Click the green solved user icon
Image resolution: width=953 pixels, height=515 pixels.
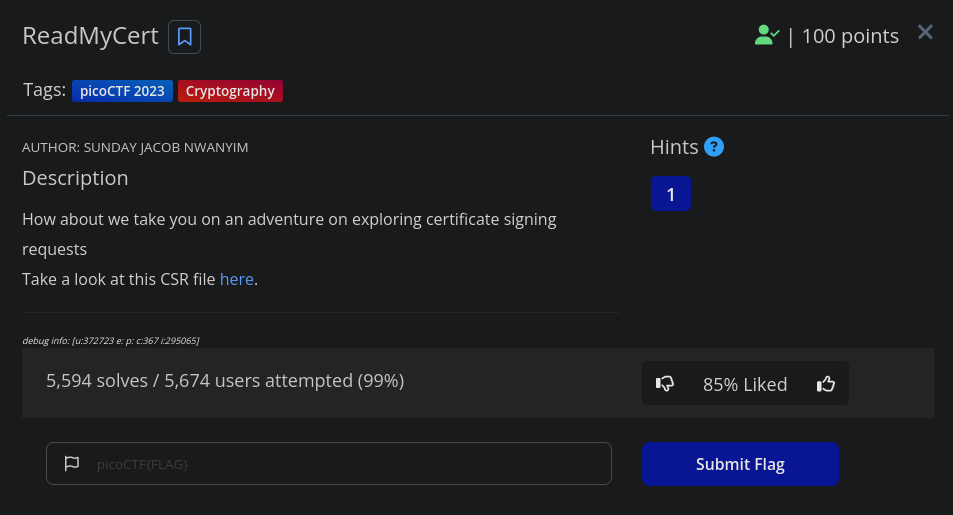coord(766,35)
